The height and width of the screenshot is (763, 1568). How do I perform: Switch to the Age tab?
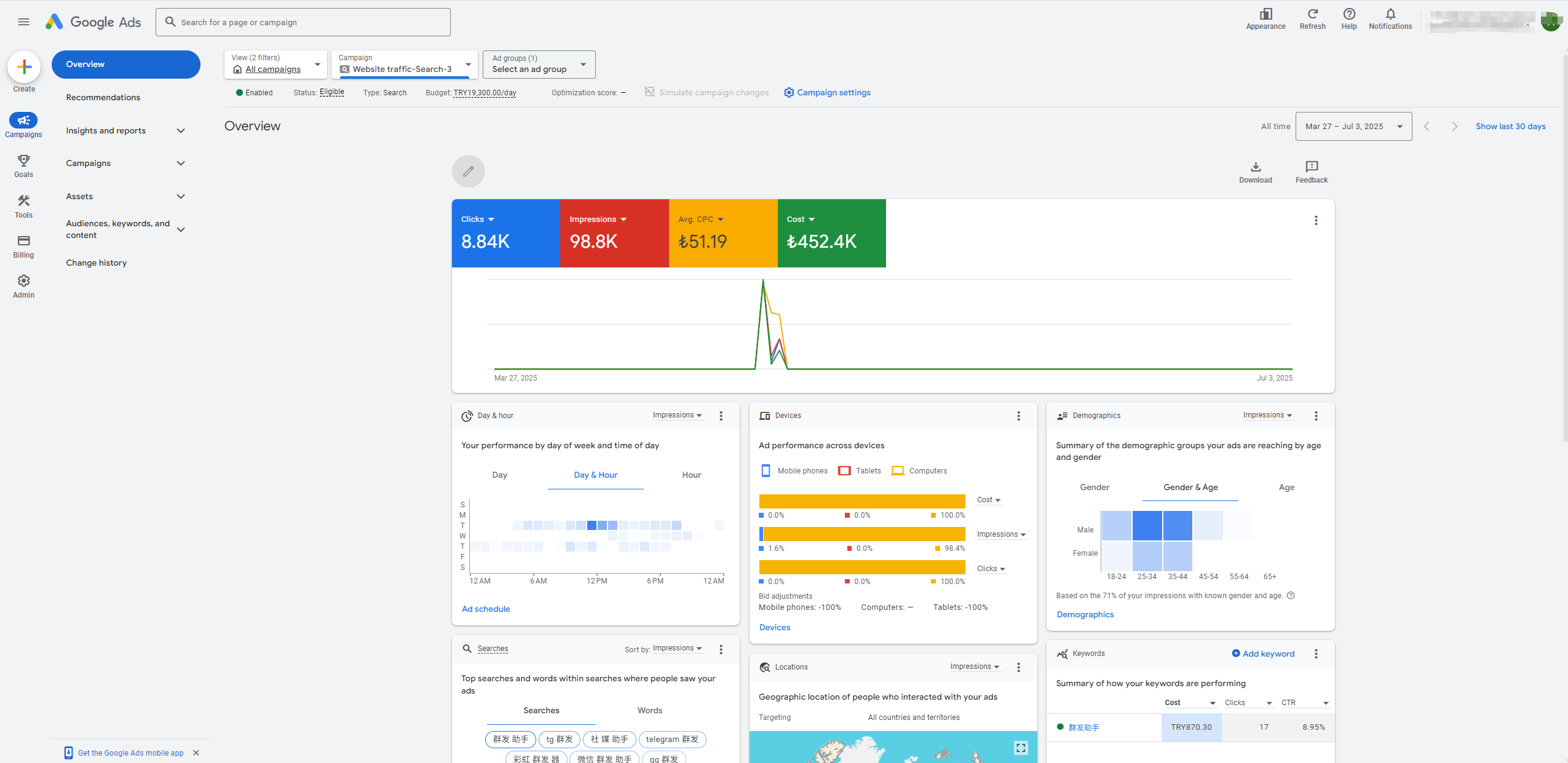click(x=1286, y=487)
